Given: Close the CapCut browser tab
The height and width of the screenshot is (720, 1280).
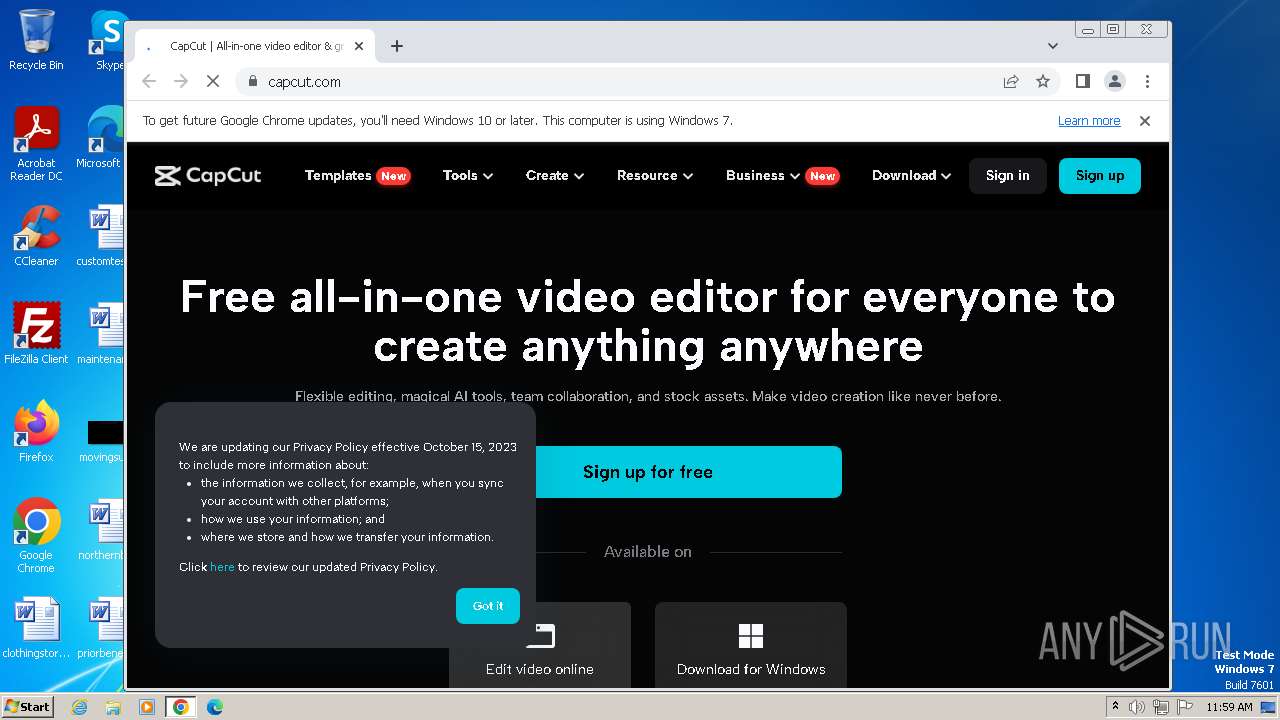Looking at the screenshot, I should click(359, 46).
